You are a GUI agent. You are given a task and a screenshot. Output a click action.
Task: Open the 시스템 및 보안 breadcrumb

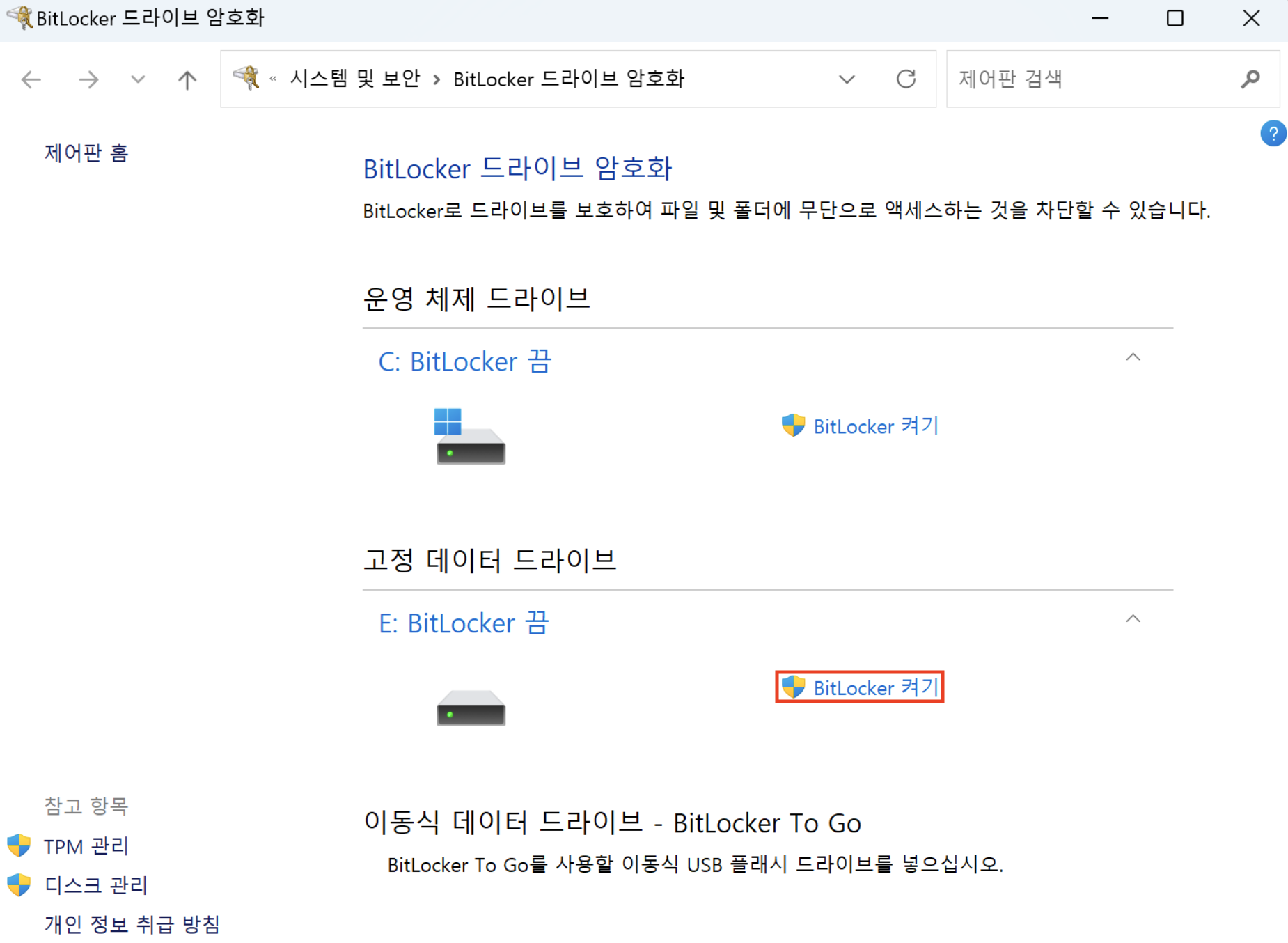coord(355,79)
